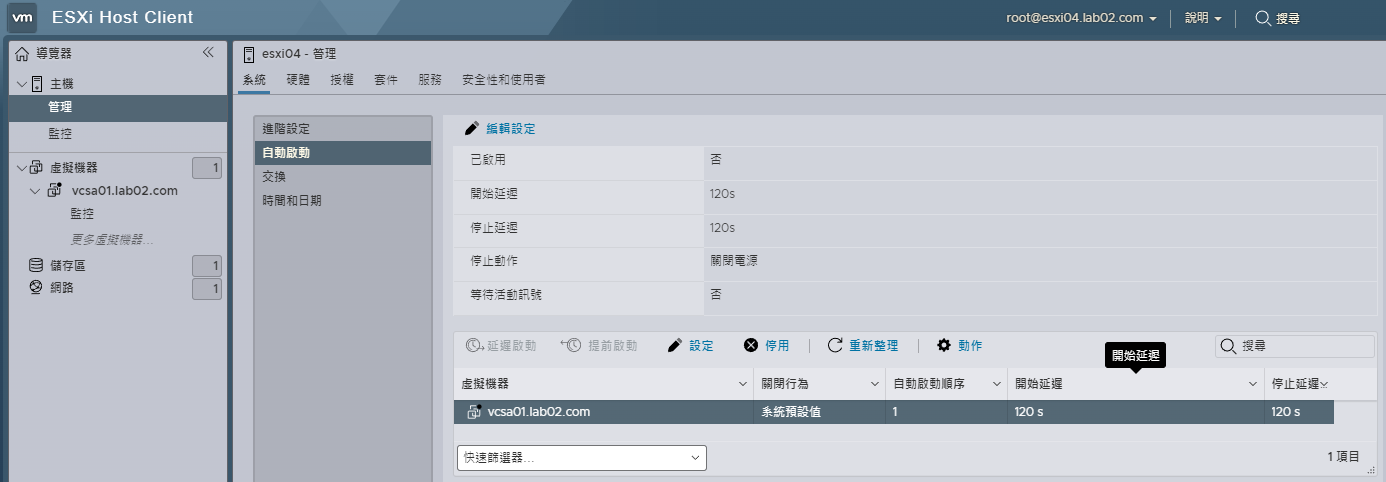The height and width of the screenshot is (482, 1386).
Task: Click the VMware vm logo icon
Action: tap(23, 17)
